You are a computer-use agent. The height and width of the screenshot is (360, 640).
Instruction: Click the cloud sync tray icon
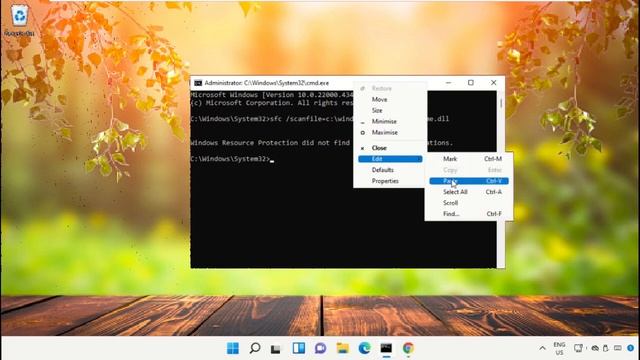click(x=595, y=348)
